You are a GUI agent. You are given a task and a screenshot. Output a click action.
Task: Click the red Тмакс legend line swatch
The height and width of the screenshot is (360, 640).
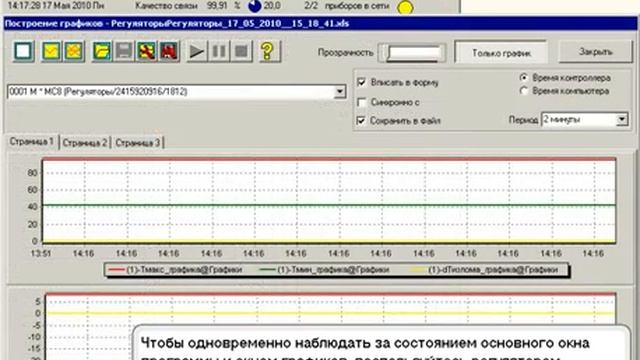click(x=117, y=270)
